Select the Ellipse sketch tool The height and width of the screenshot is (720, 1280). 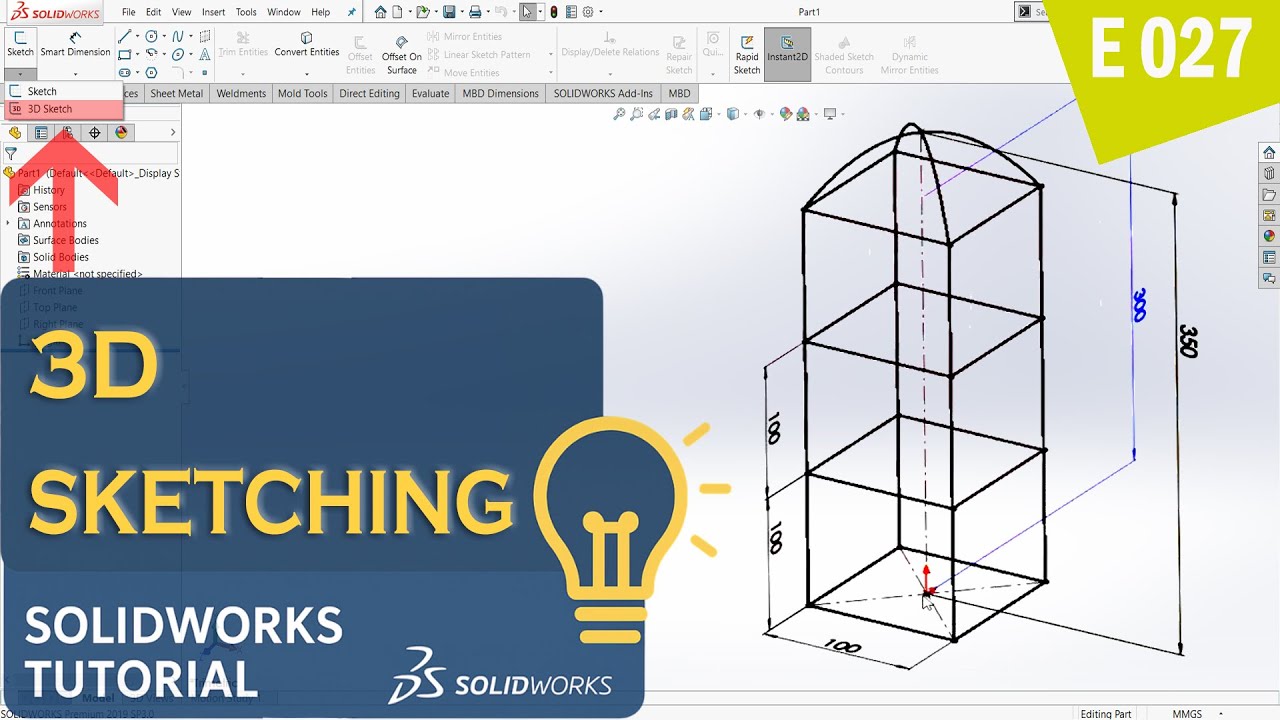[x=178, y=54]
